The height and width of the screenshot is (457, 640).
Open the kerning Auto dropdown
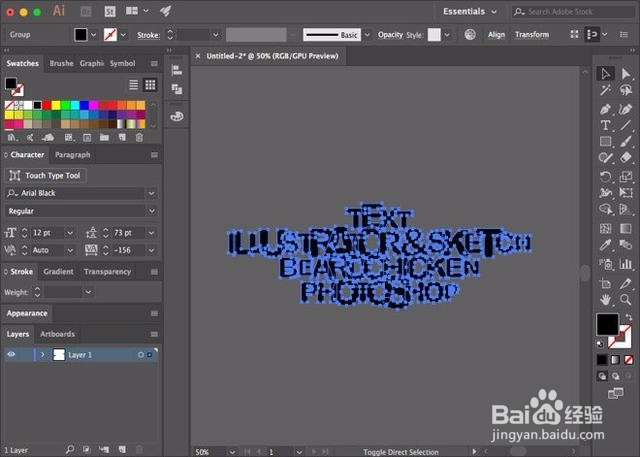coord(70,250)
